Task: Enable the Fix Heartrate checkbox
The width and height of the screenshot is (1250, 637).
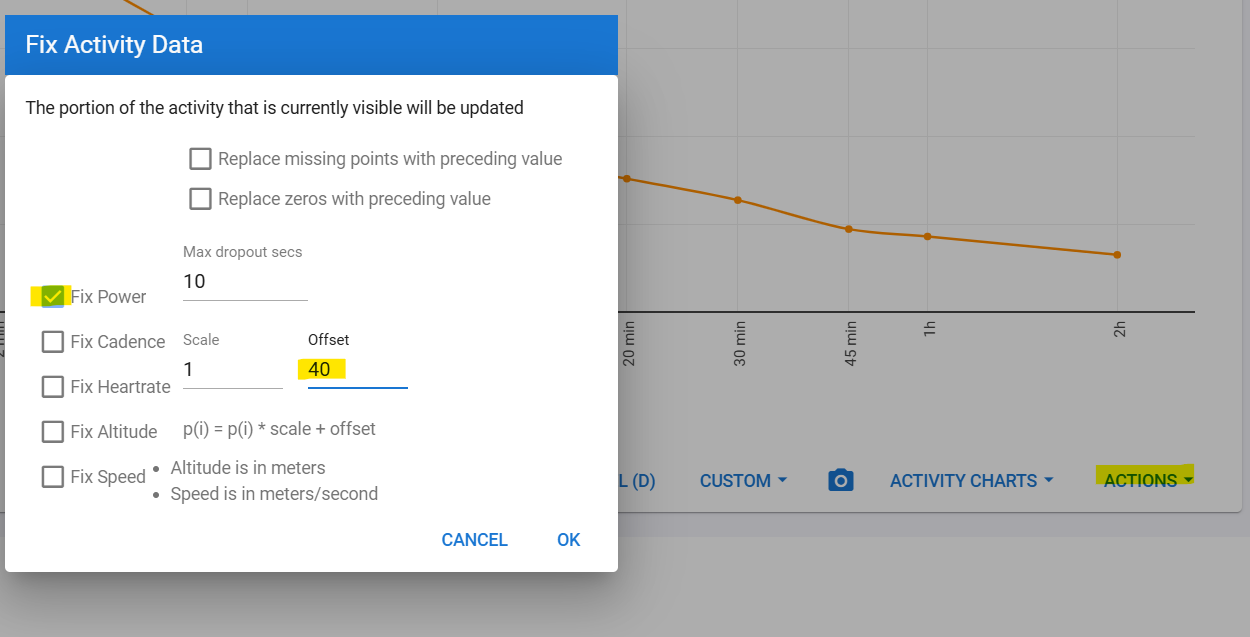Action: pos(53,386)
